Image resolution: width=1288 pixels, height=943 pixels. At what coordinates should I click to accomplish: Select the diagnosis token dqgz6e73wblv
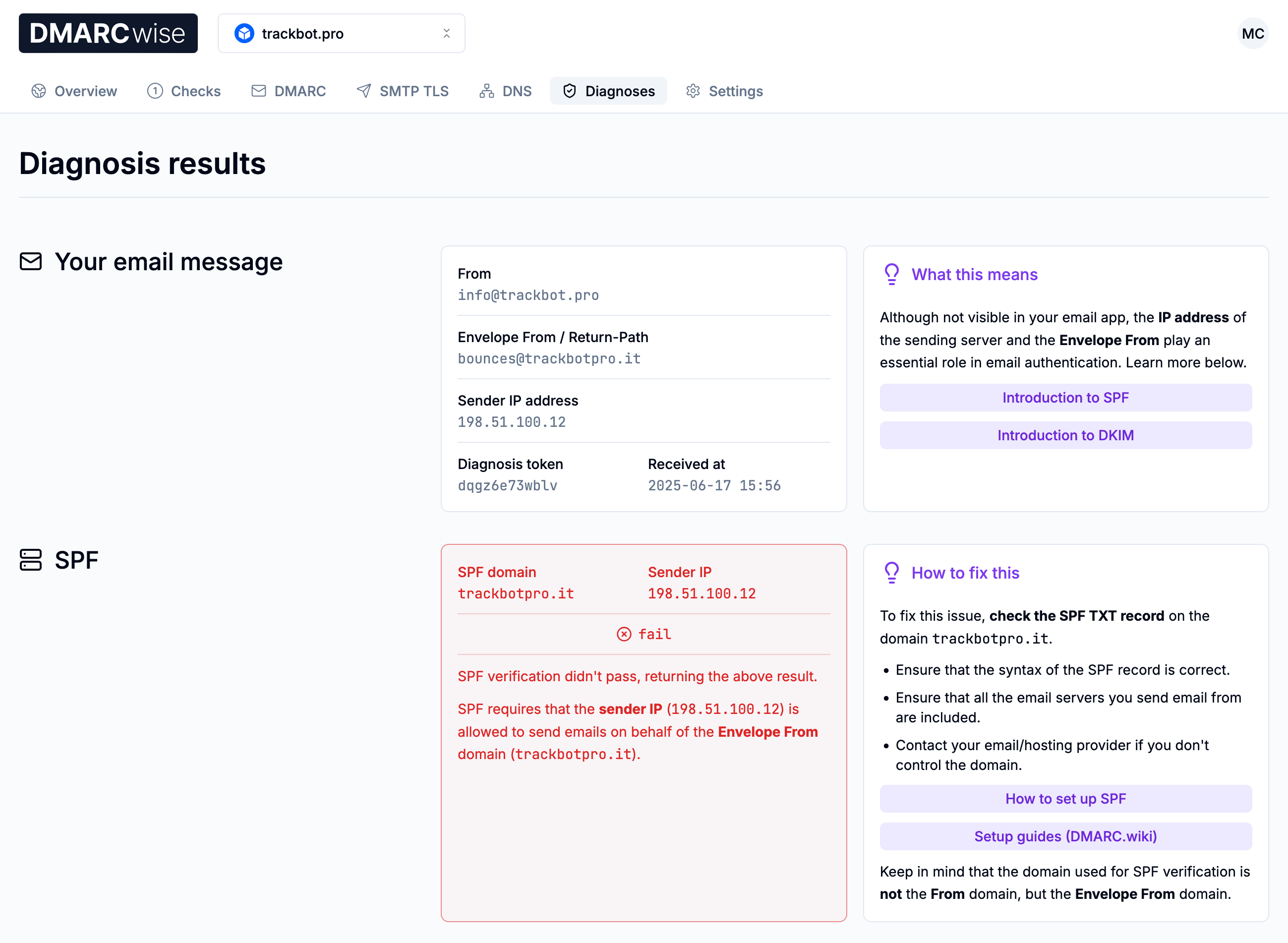507,485
